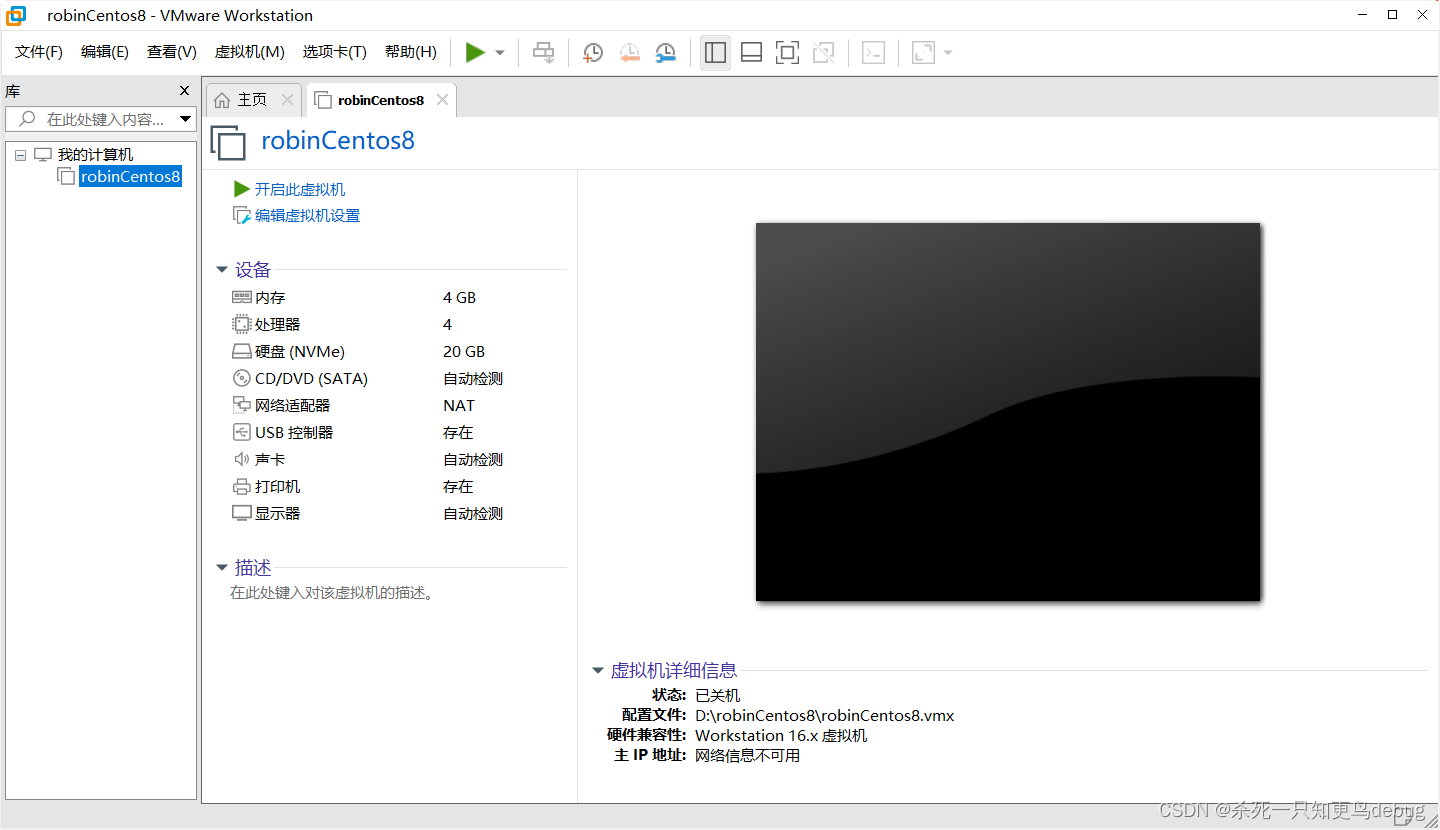Open the 查看(V) menu
Screen dimensions: 1440x830
point(172,52)
